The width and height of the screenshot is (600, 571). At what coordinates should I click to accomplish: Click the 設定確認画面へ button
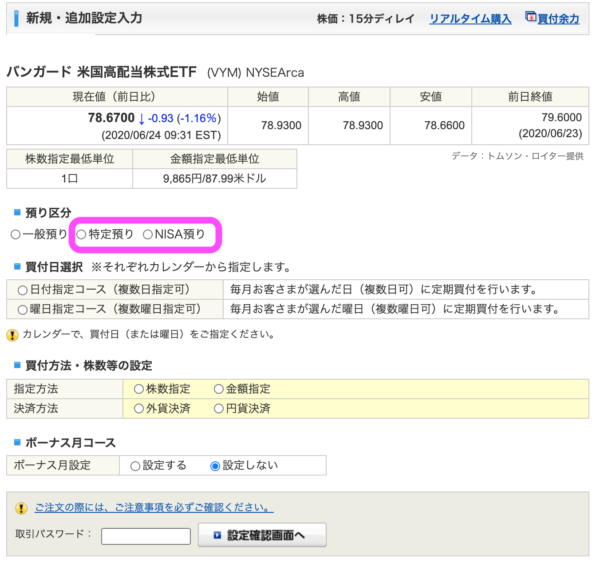(262, 535)
